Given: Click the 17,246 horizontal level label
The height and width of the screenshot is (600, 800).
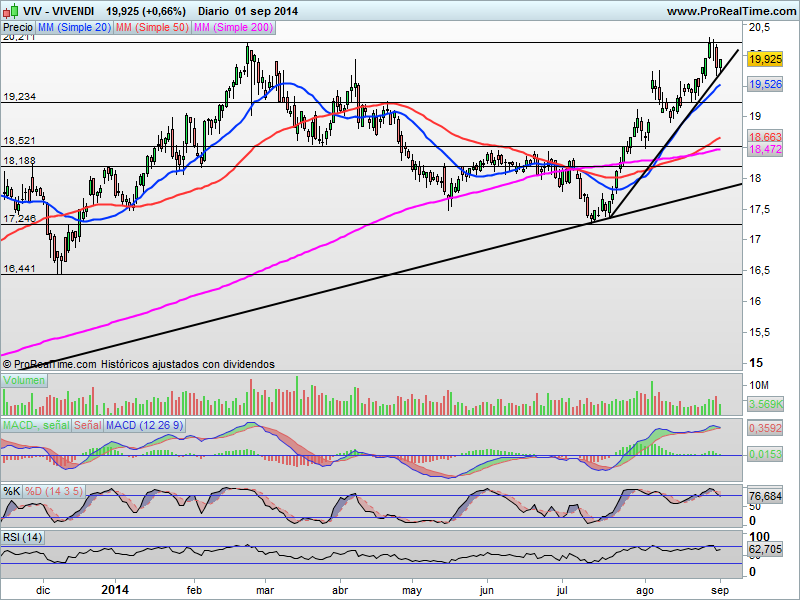Looking at the screenshot, I should (x=19, y=219).
